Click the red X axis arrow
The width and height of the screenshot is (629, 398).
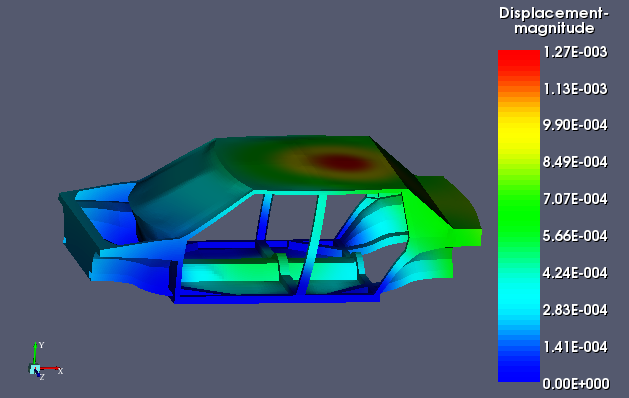point(50,368)
